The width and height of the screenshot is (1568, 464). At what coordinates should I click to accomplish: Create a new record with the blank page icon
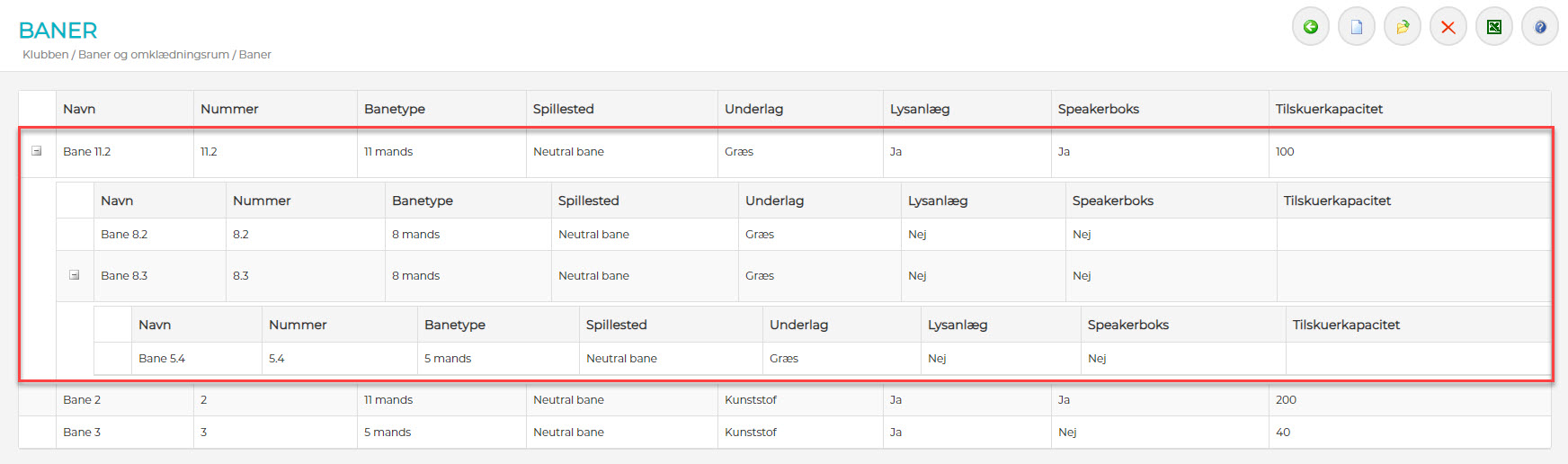click(1356, 27)
